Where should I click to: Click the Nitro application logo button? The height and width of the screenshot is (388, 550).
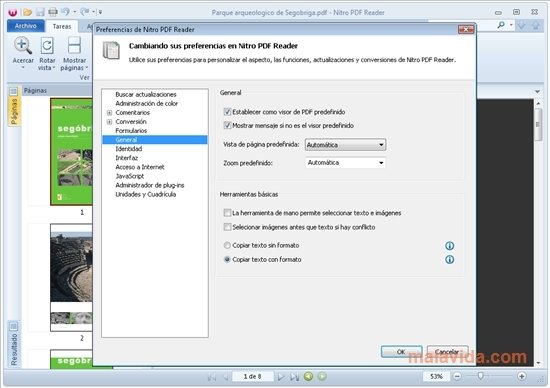13,13
